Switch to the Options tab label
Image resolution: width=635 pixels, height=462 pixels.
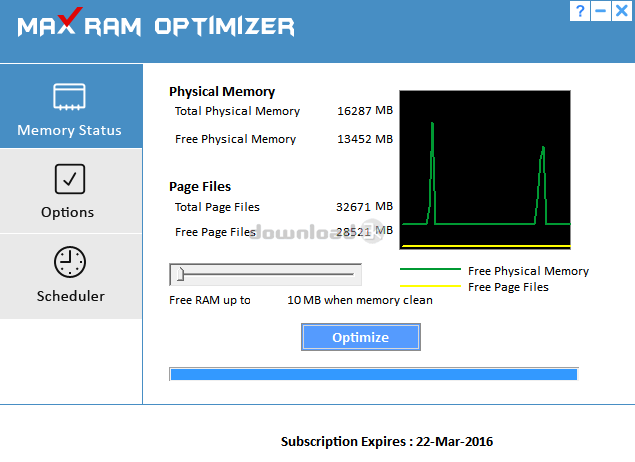(x=68, y=212)
